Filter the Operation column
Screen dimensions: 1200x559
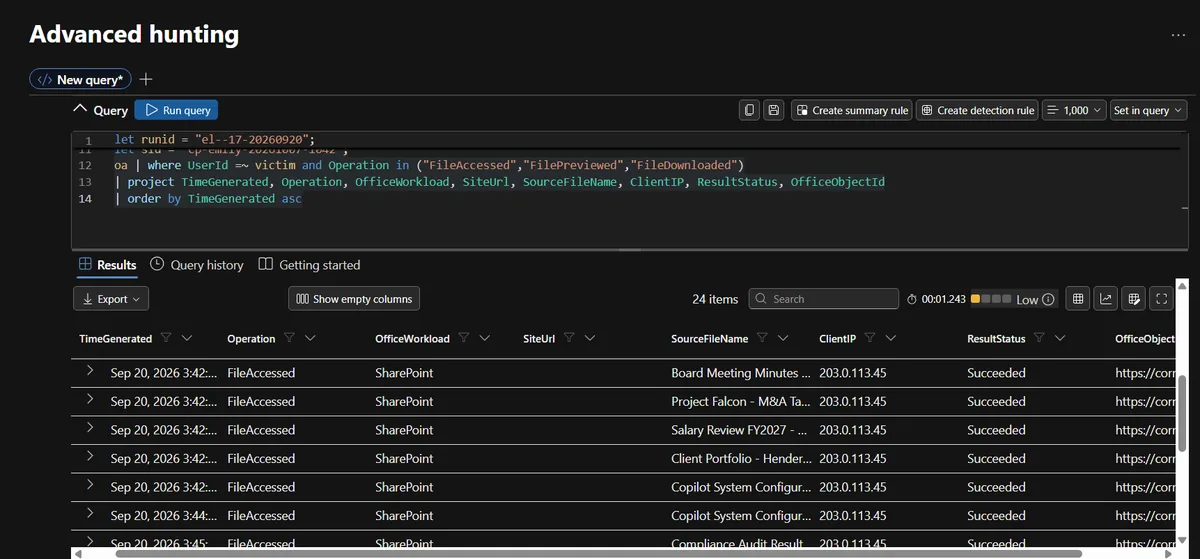coord(289,338)
